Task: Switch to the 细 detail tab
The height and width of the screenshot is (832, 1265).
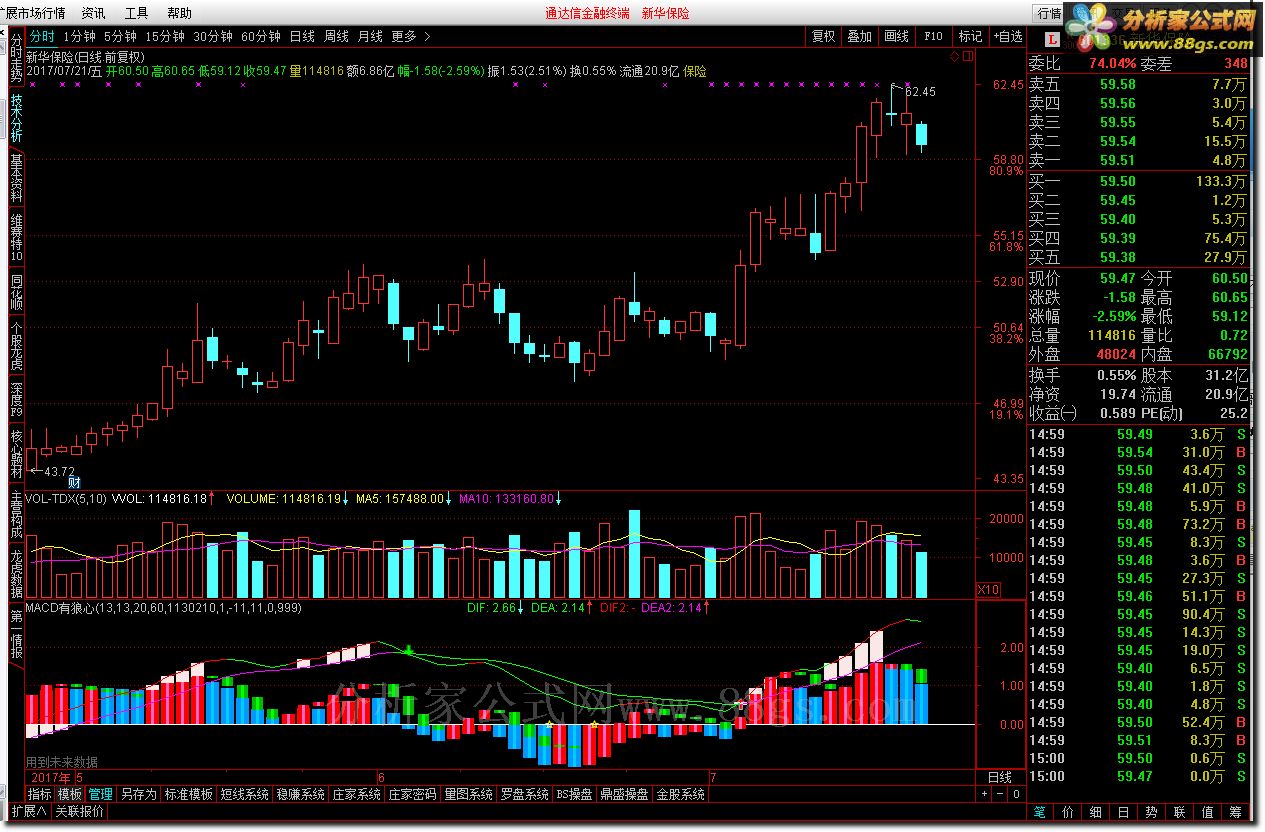Action: point(1096,812)
